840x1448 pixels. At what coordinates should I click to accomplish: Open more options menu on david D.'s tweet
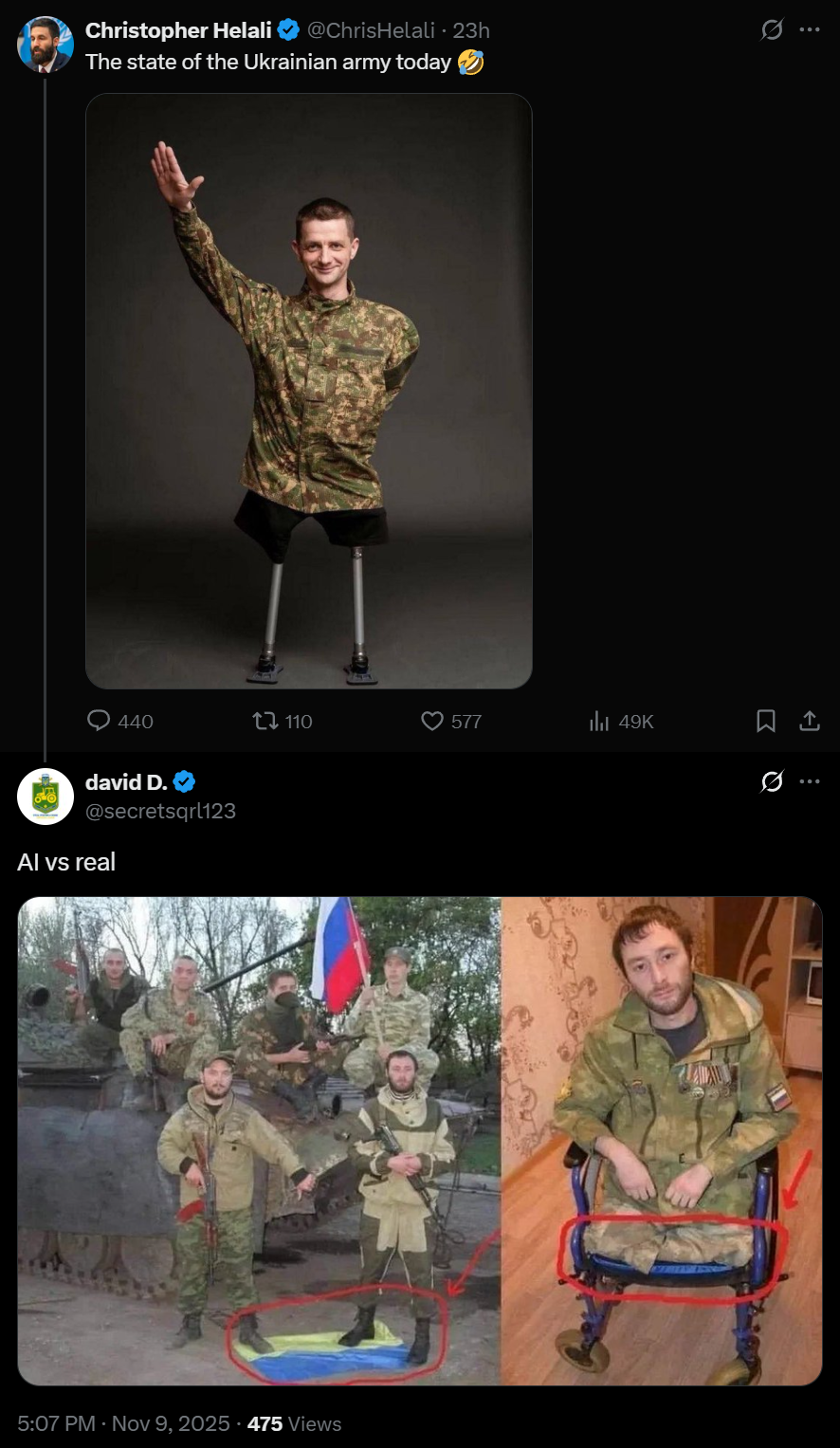click(x=810, y=781)
